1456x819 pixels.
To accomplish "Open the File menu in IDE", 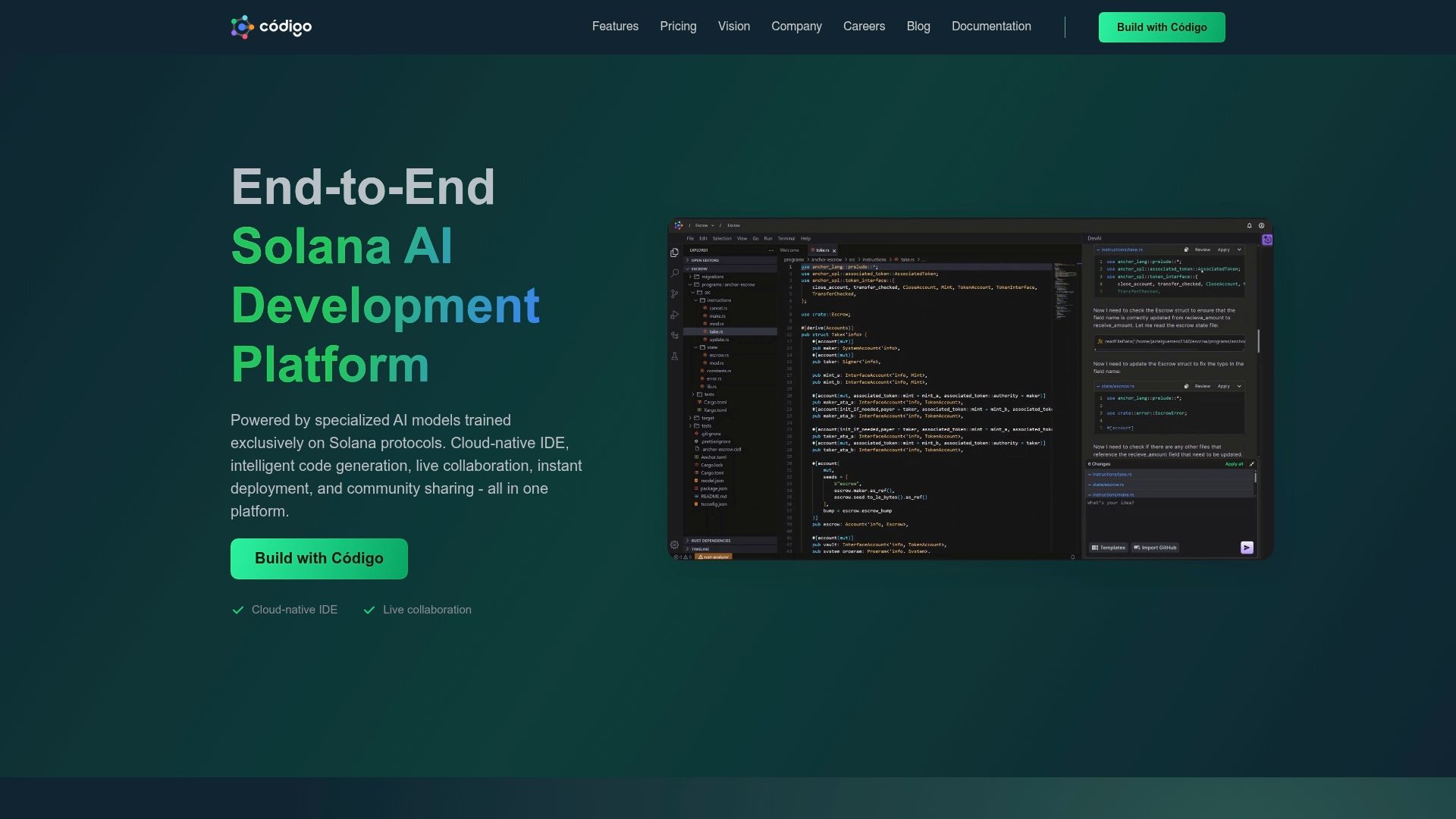I will click(x=690, y=238).
